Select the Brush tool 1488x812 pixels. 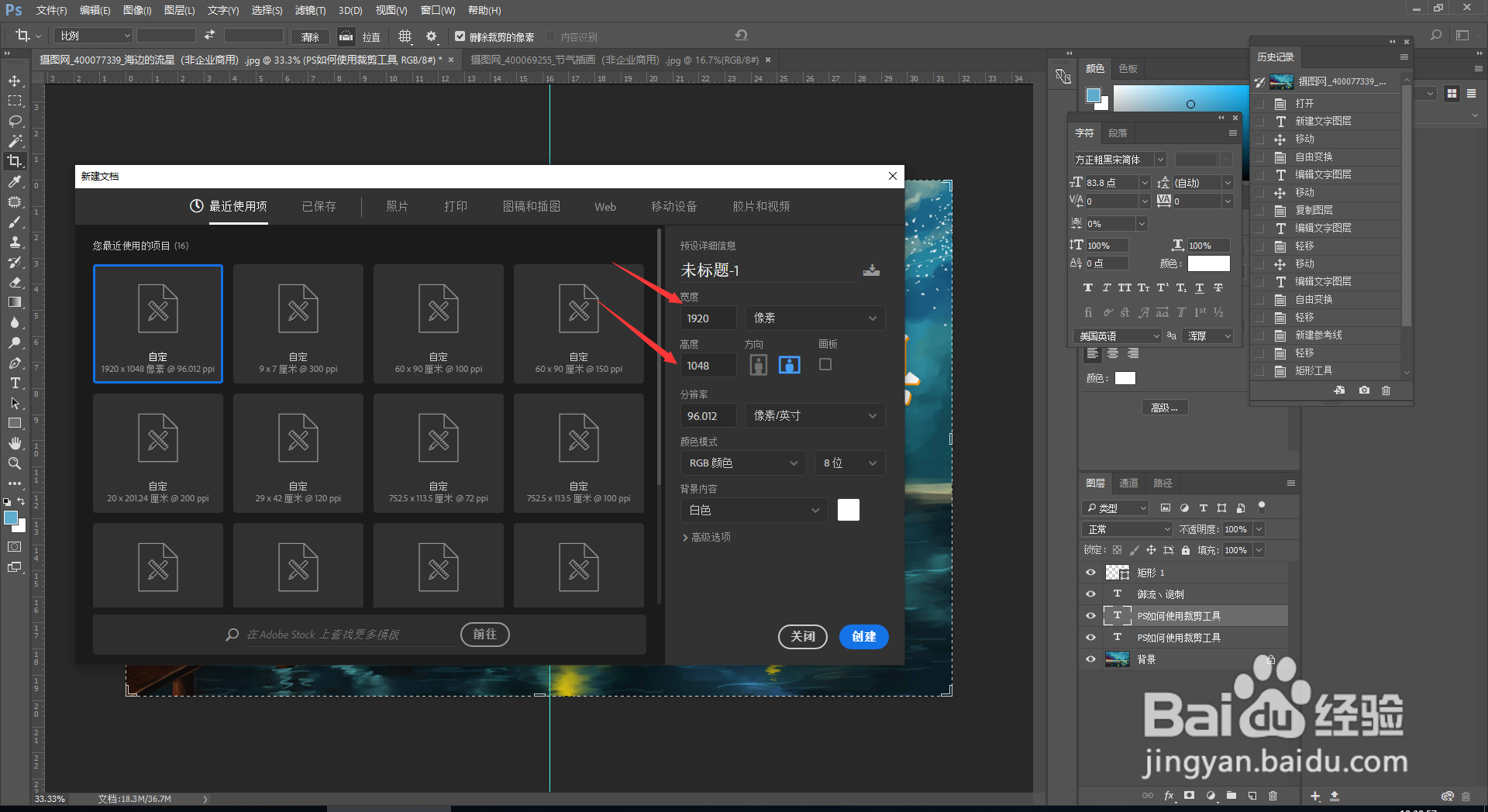15,222
